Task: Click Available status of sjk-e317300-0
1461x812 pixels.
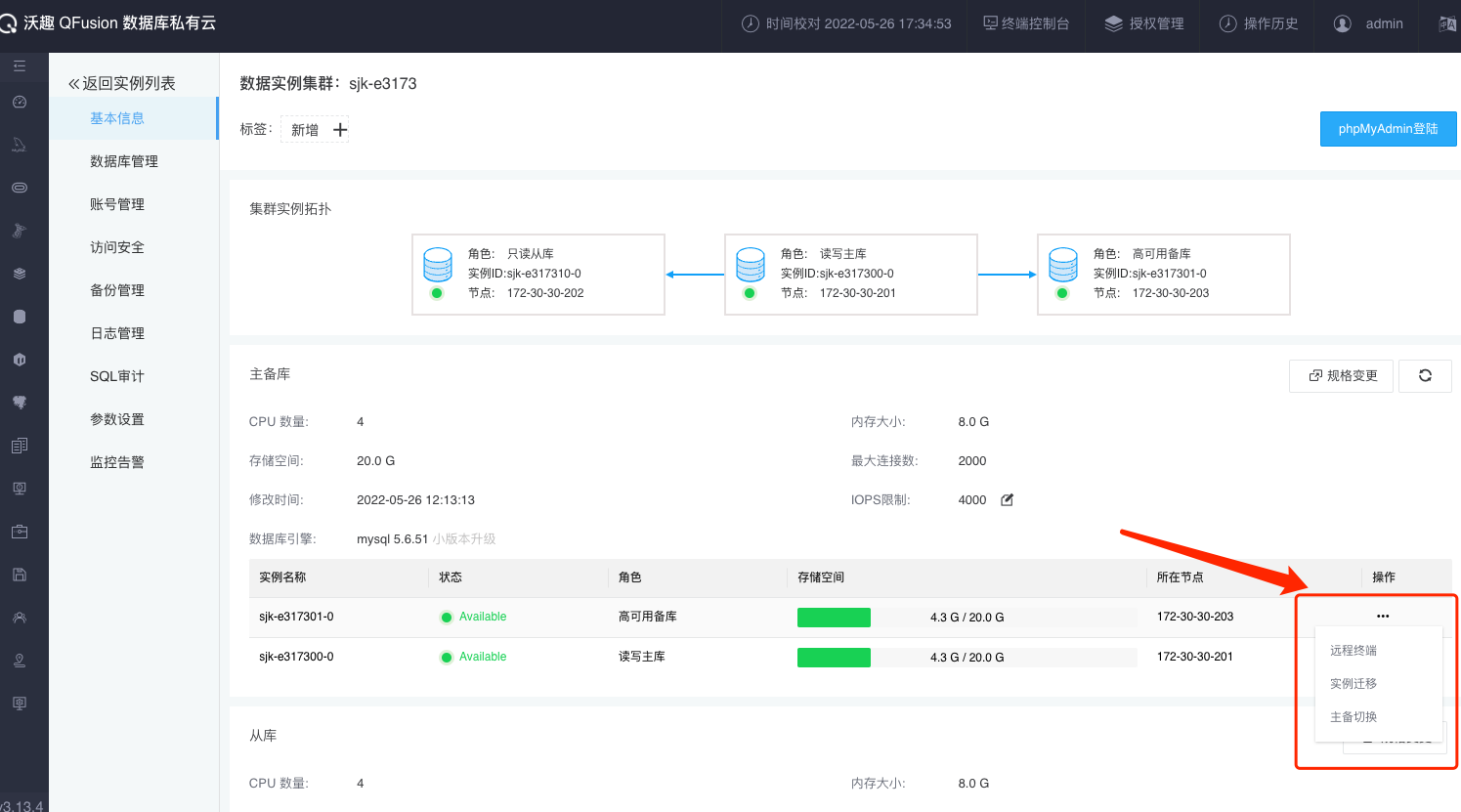Action: [x=474, y=657]
